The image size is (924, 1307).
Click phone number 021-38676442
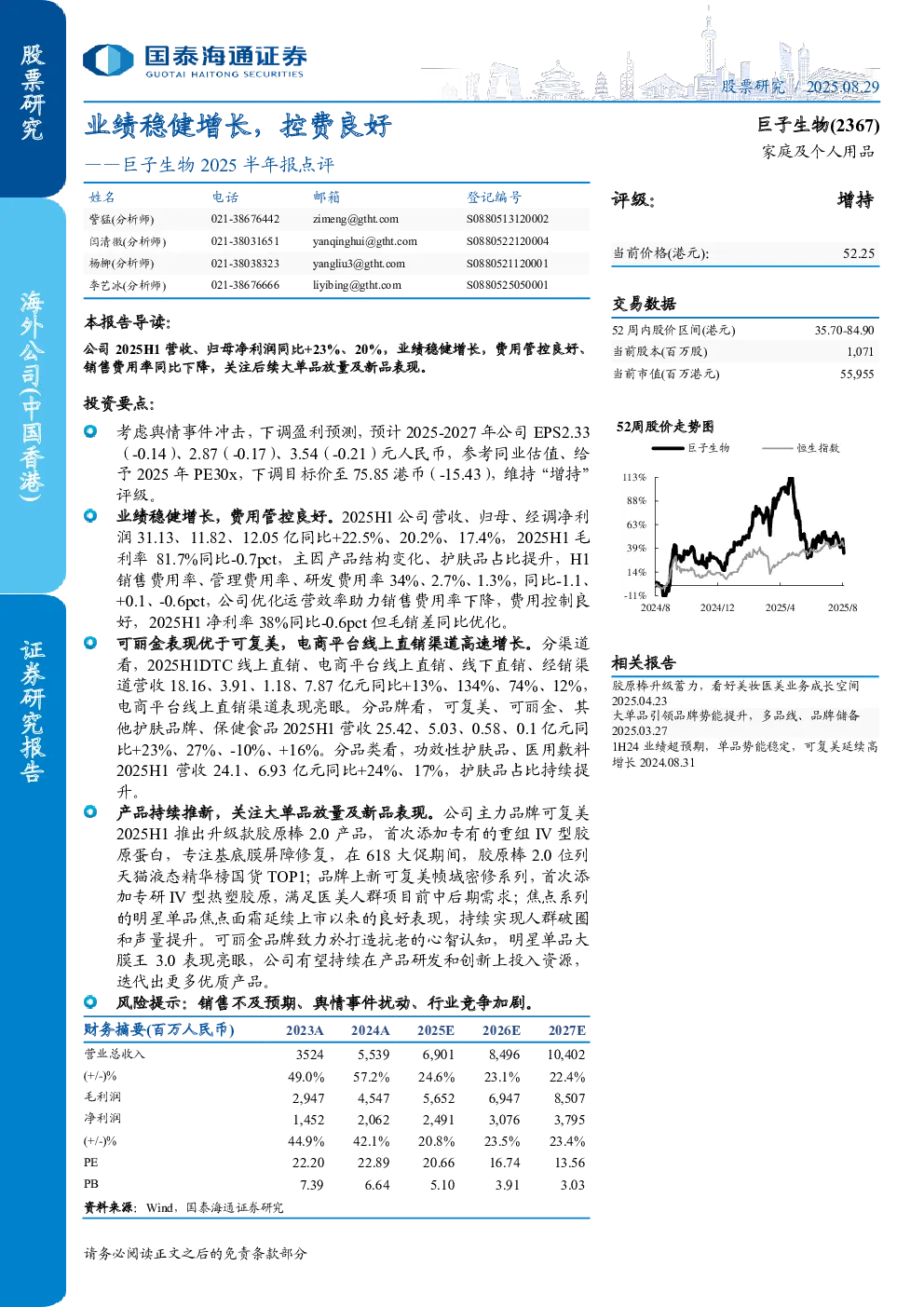click(245, 219)
